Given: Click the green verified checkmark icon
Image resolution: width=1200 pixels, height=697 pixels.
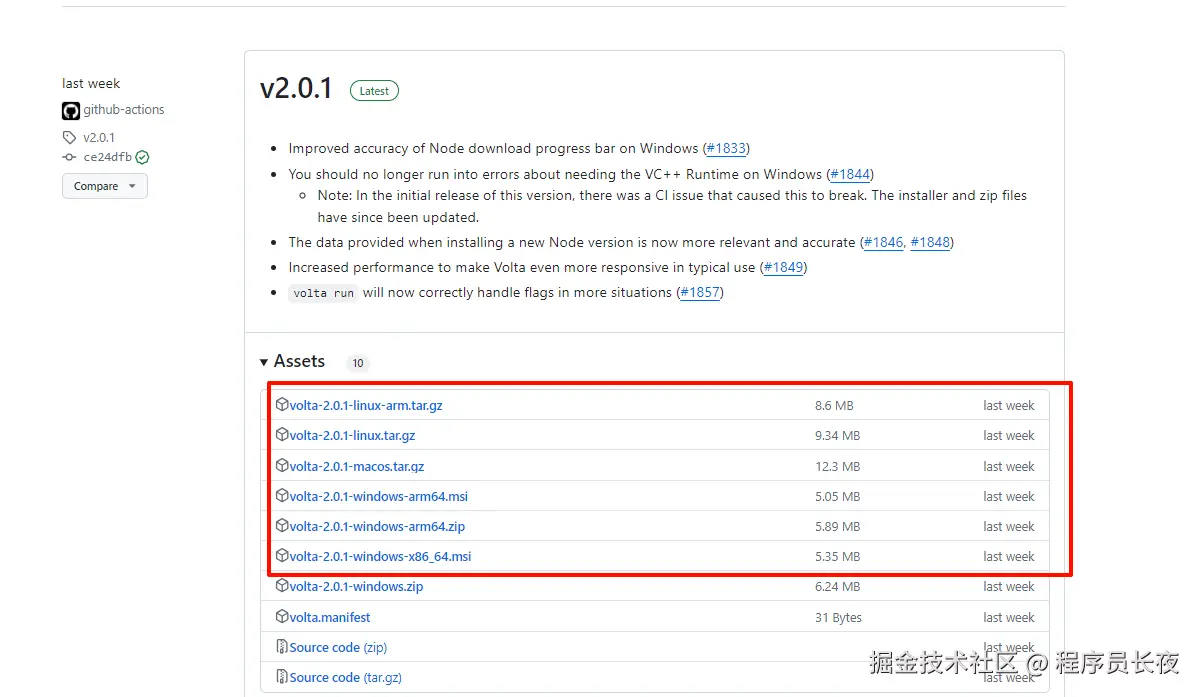Looking at the screenshot, I should [142, 157].
